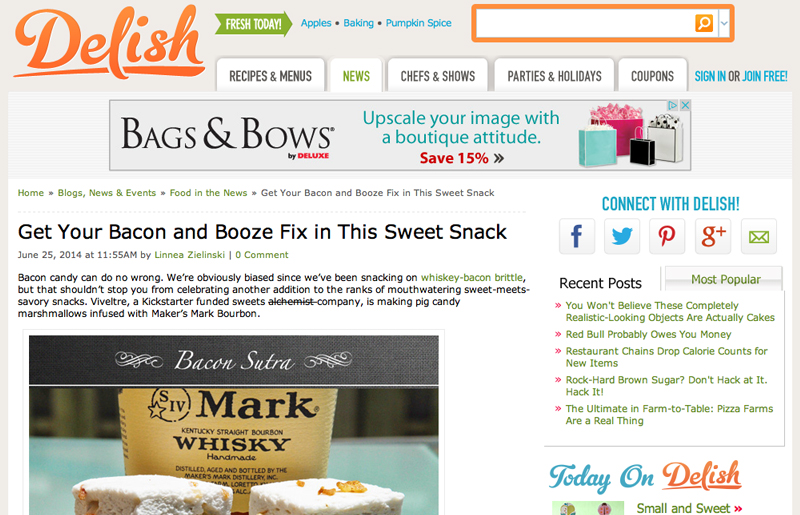The width and height of the screenshot is (800, 515).
Task: Click the email envelope icon
Action: pyautogui.click(x=759, y=236)
